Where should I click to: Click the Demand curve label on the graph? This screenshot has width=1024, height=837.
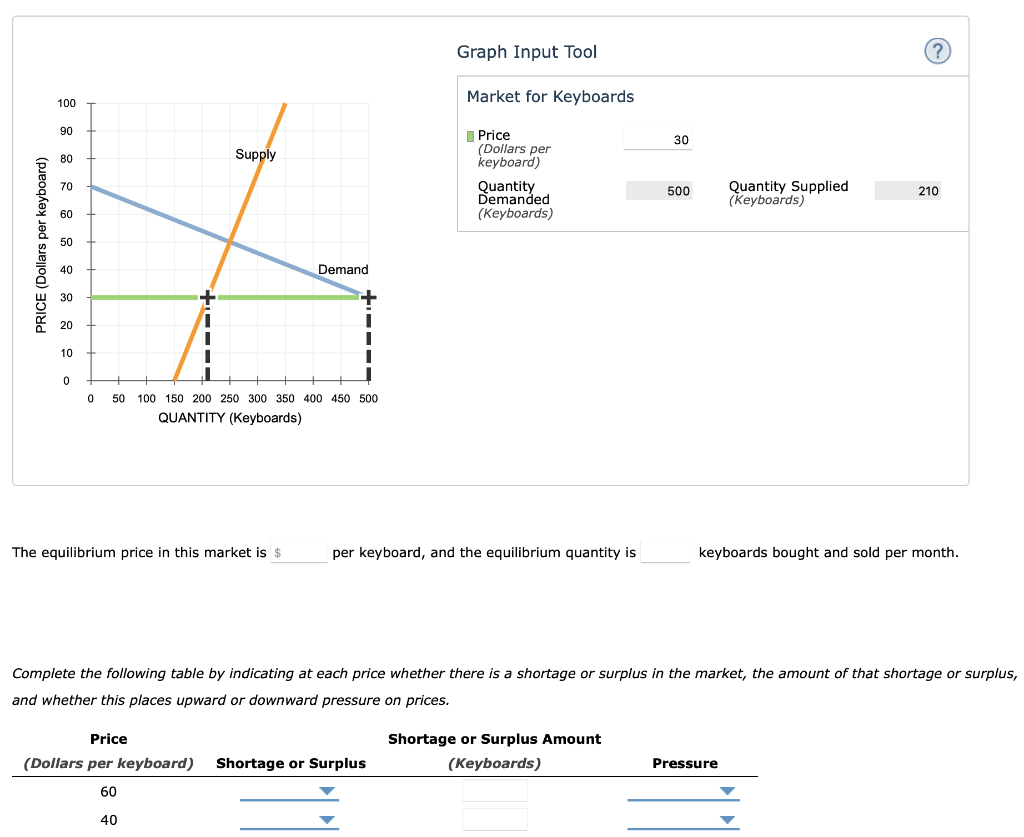point(342,269)
